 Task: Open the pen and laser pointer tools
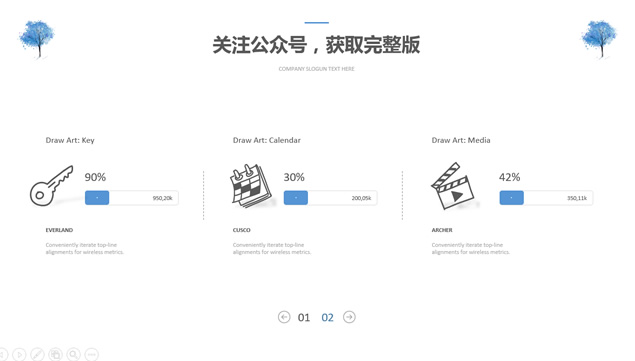click(x=37, y=355)
